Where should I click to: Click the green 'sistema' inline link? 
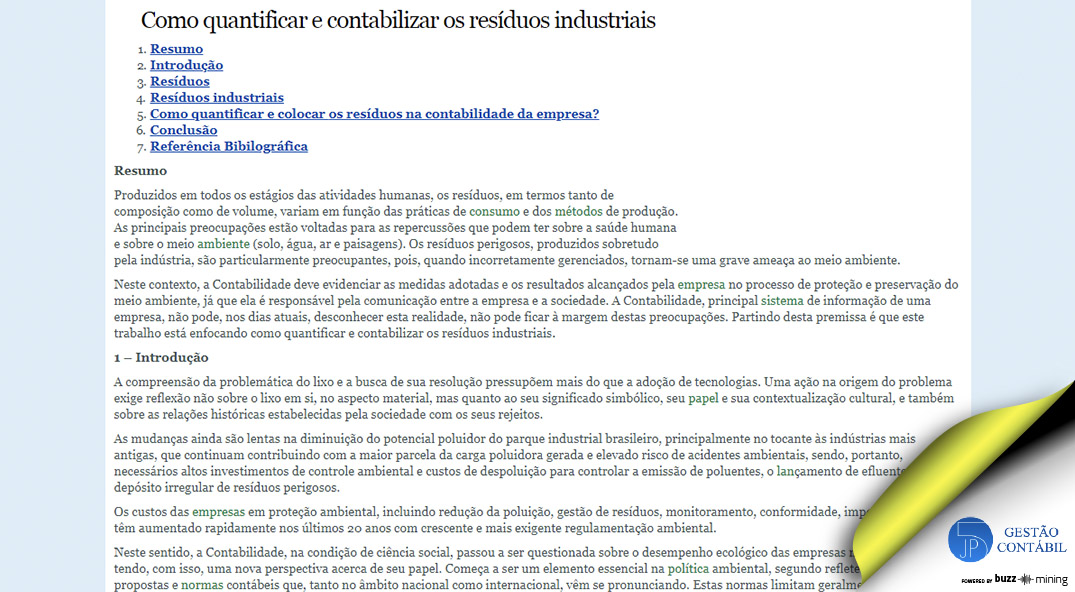click(781, 301)
